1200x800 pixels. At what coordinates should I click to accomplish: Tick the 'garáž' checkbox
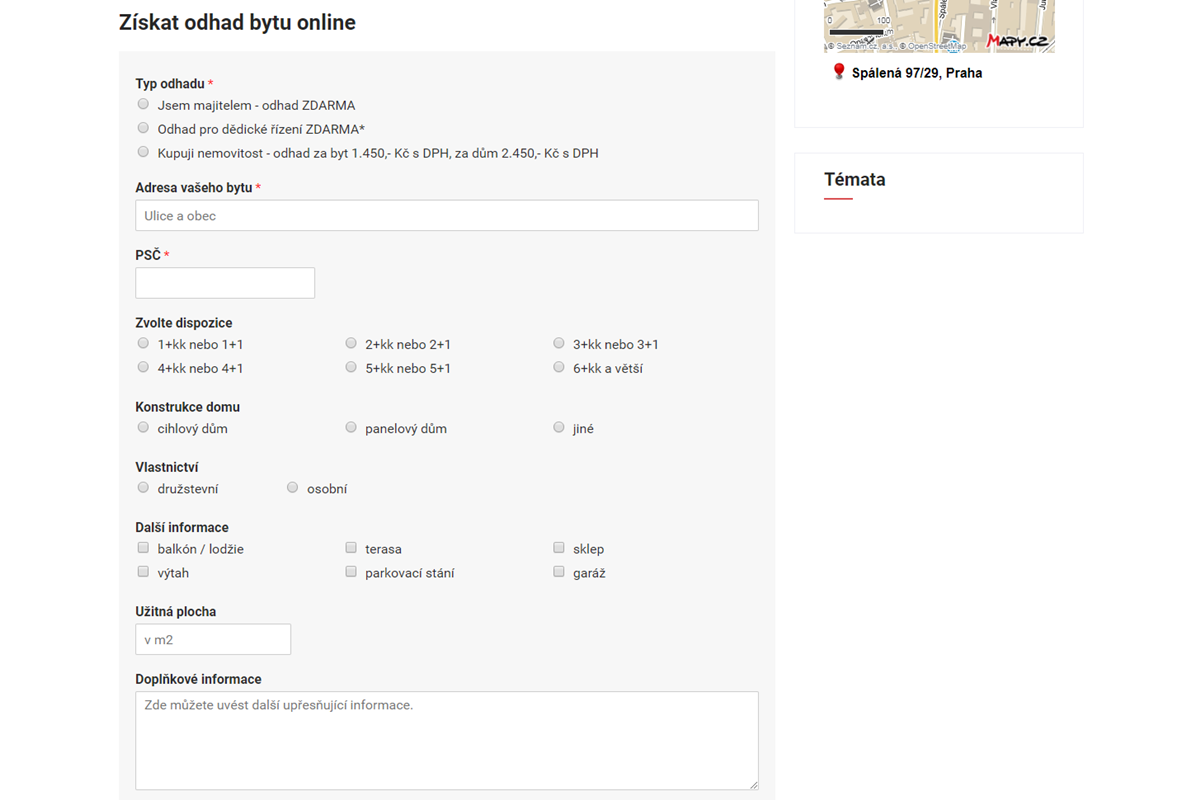559,572
